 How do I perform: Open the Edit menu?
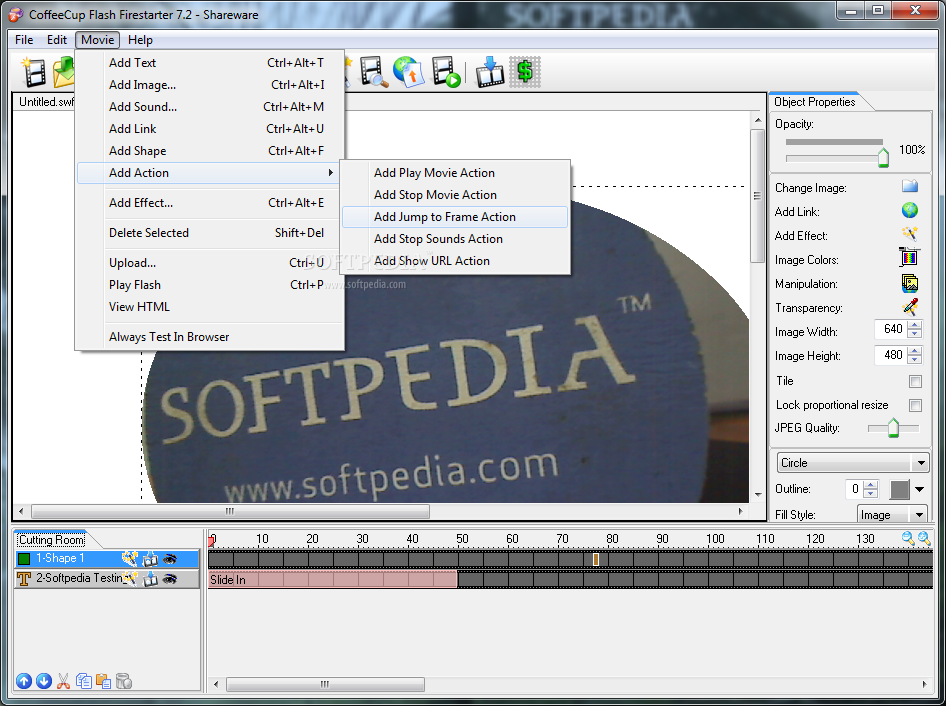pos(57,40)
